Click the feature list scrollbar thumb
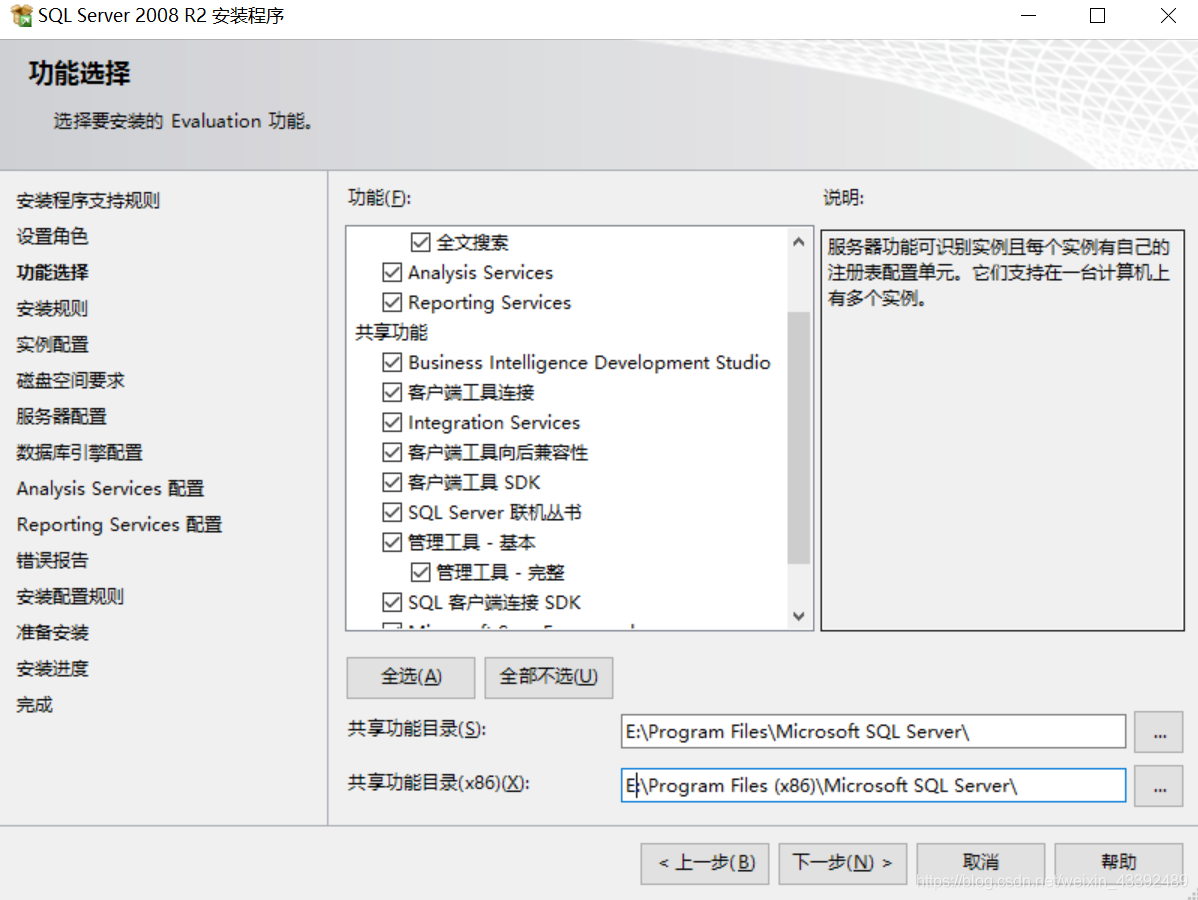Image resolution: width=1198 pixels, height=900 pixels. pyautogui.click(x=798, y=437)
